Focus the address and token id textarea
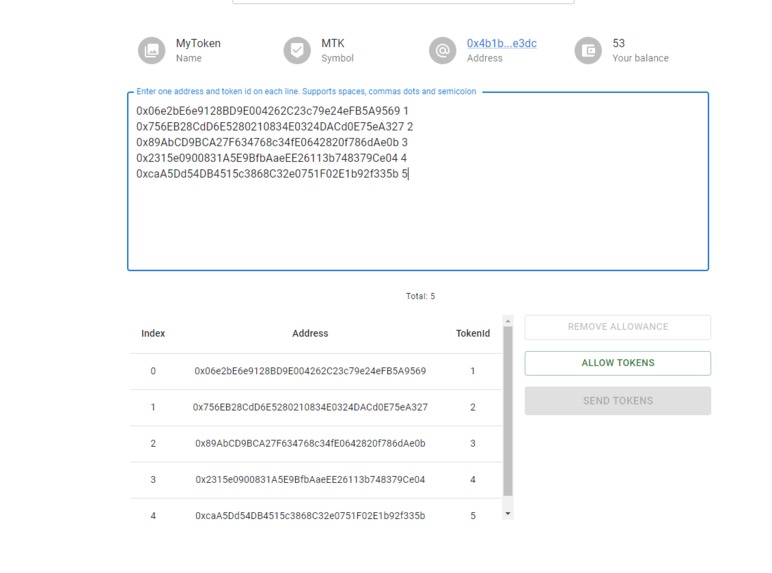Image resolution: width=772 pixels, height=573 pixels. pyautogui.click(x=418, y=181)
